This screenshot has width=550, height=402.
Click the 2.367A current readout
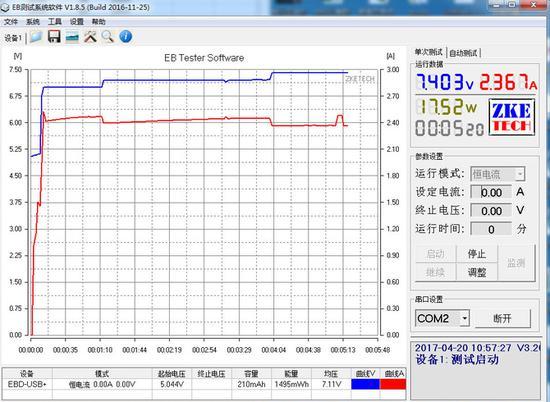tap(508, 82)
